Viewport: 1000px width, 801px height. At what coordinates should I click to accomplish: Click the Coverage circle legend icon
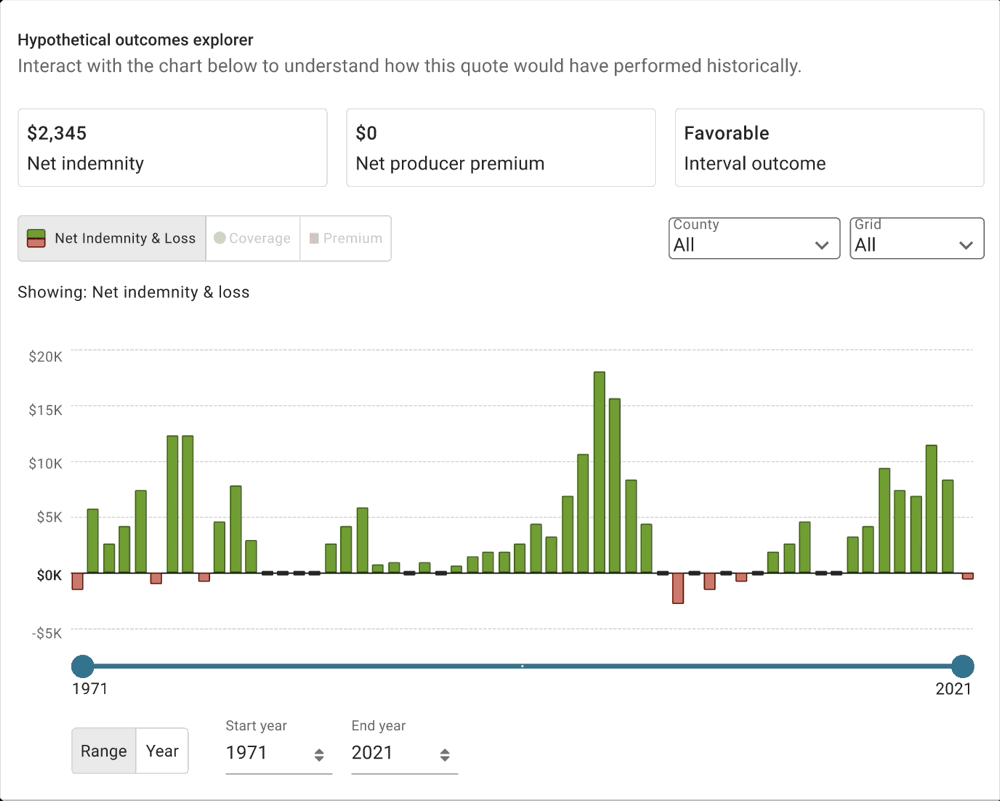219,238
